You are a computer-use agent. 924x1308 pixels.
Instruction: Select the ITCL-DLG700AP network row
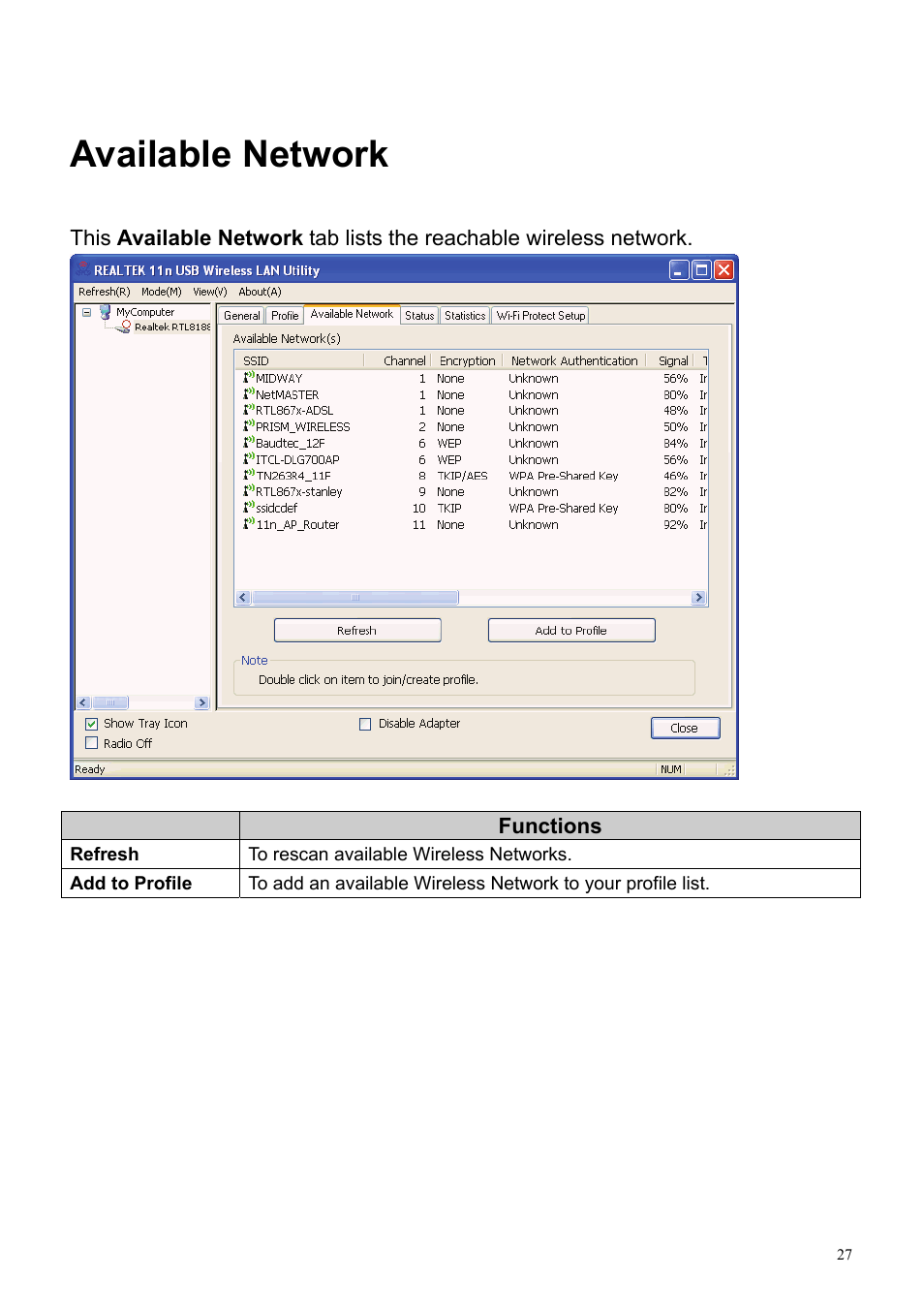[472, 459]
